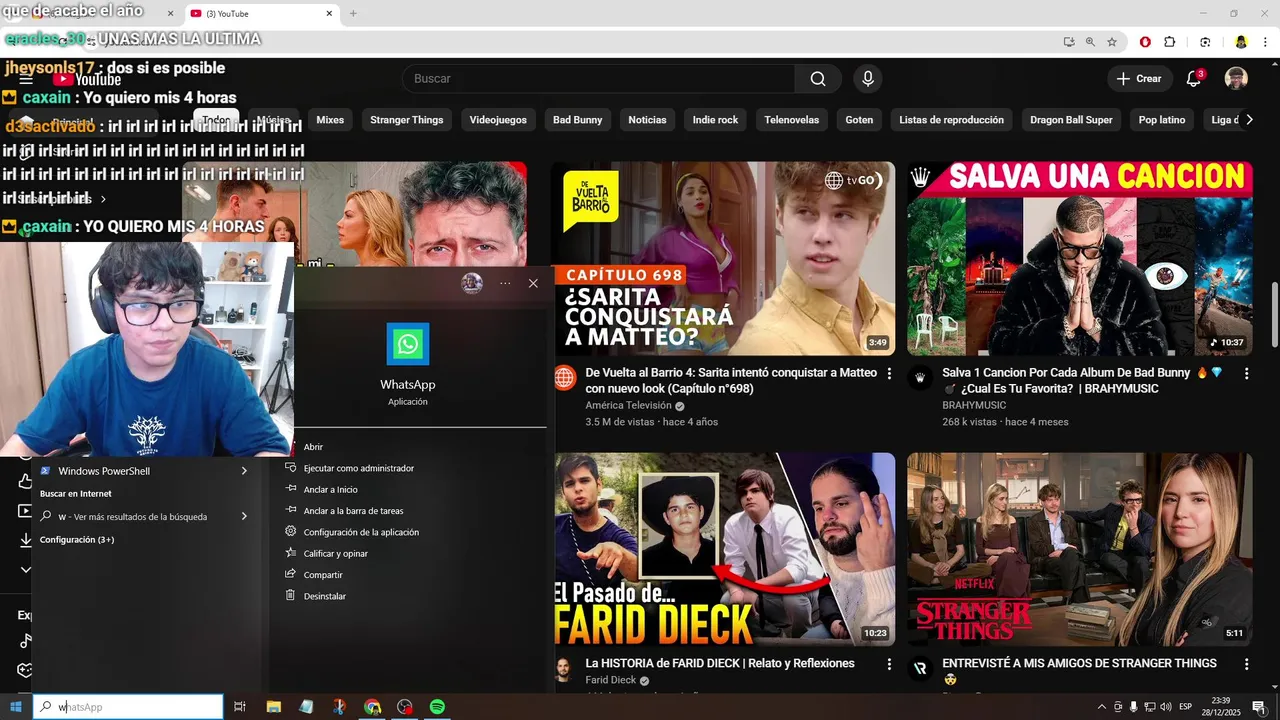Open options menu for Farid Dieck video
The image size is (1280, 720).
889,664
